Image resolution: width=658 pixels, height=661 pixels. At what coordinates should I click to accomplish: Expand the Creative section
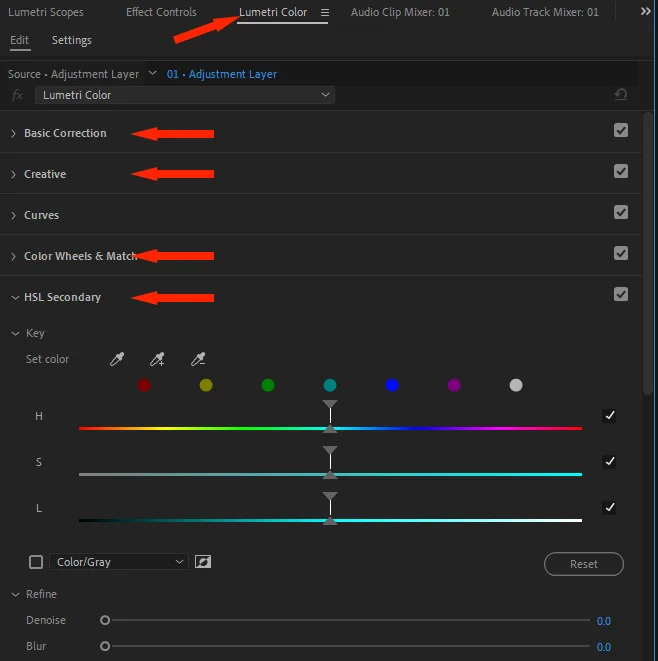pyautogui.click(x=13, y=175)
